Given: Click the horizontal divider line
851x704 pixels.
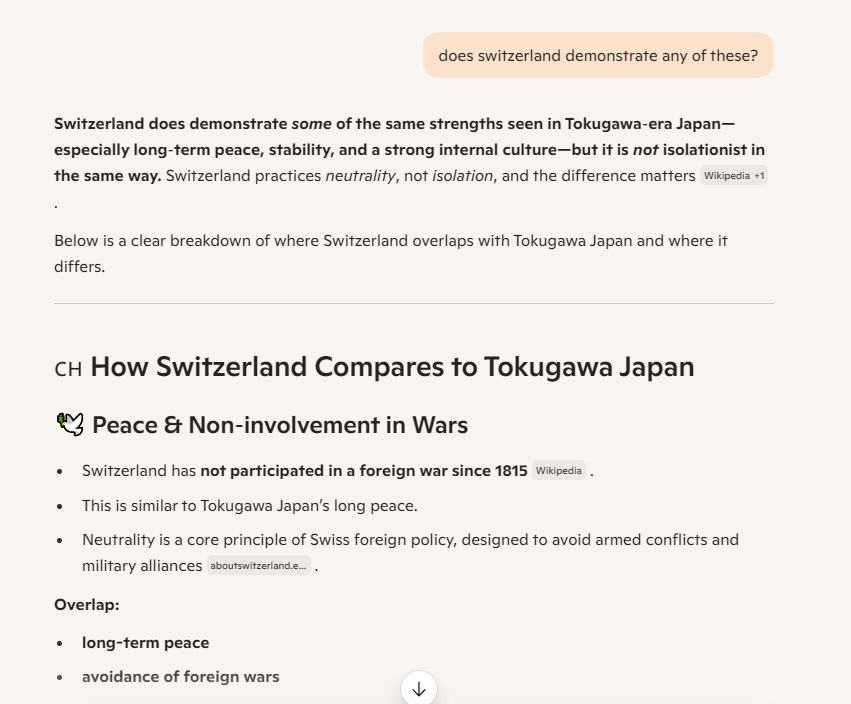Looking at the screenshot, I should [414, 303].
